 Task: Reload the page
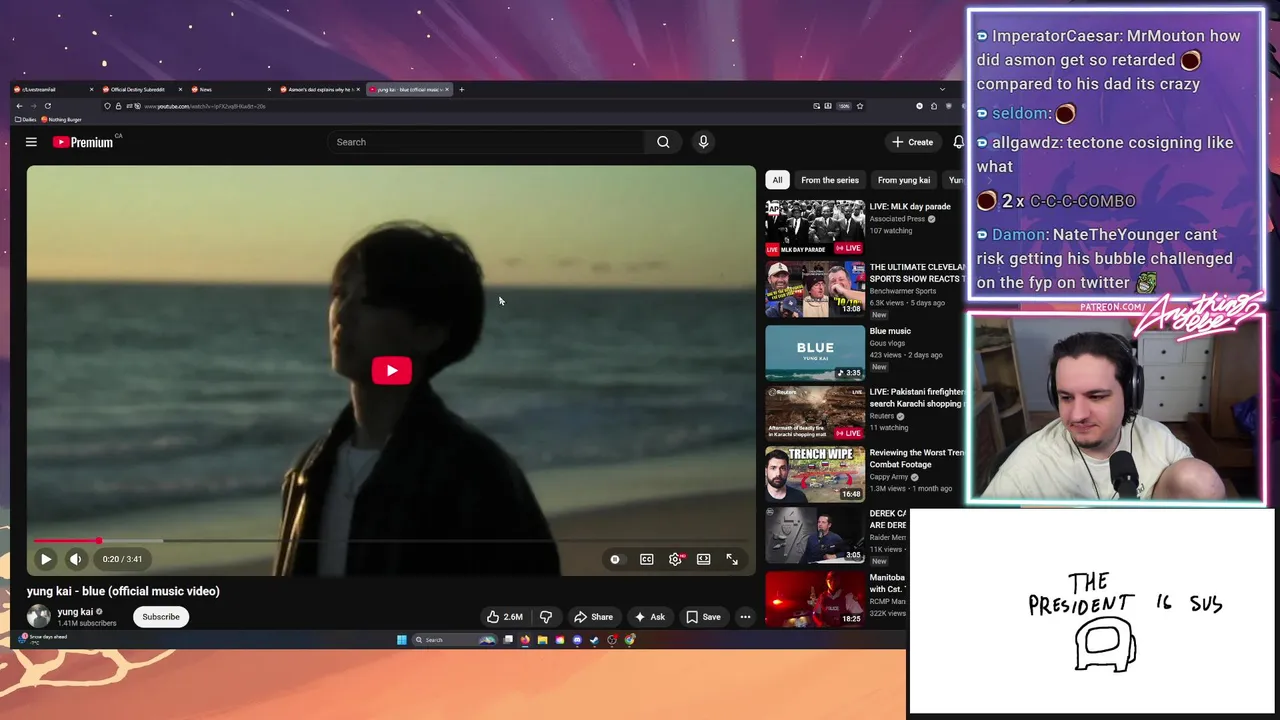pos(47,106)
